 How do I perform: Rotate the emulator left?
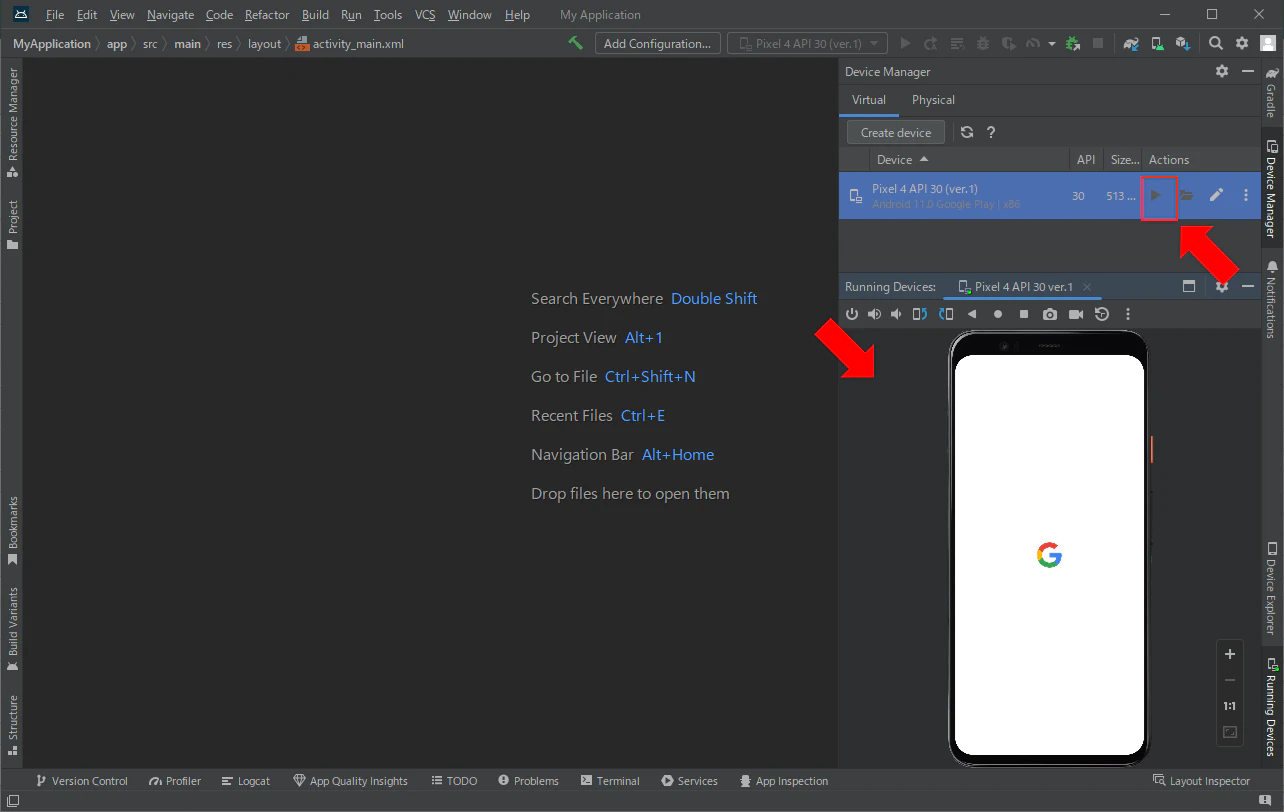tap(919, 314)
